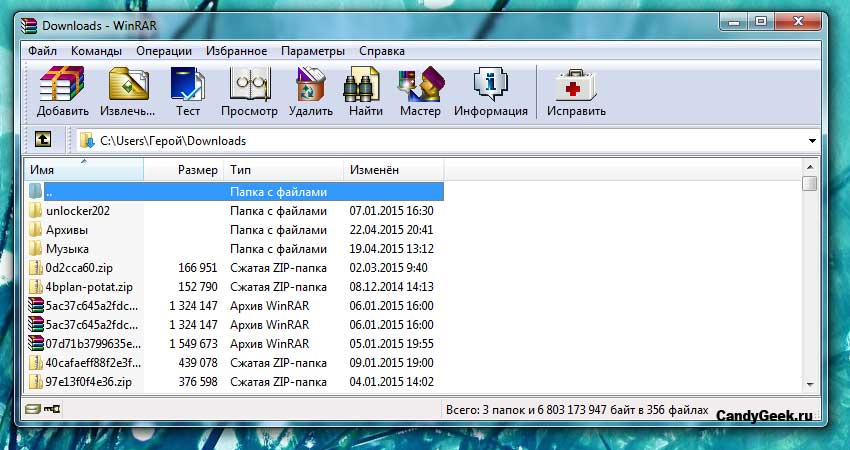Expand the address path dropdown arrow
850x450 pixels.
812,141
